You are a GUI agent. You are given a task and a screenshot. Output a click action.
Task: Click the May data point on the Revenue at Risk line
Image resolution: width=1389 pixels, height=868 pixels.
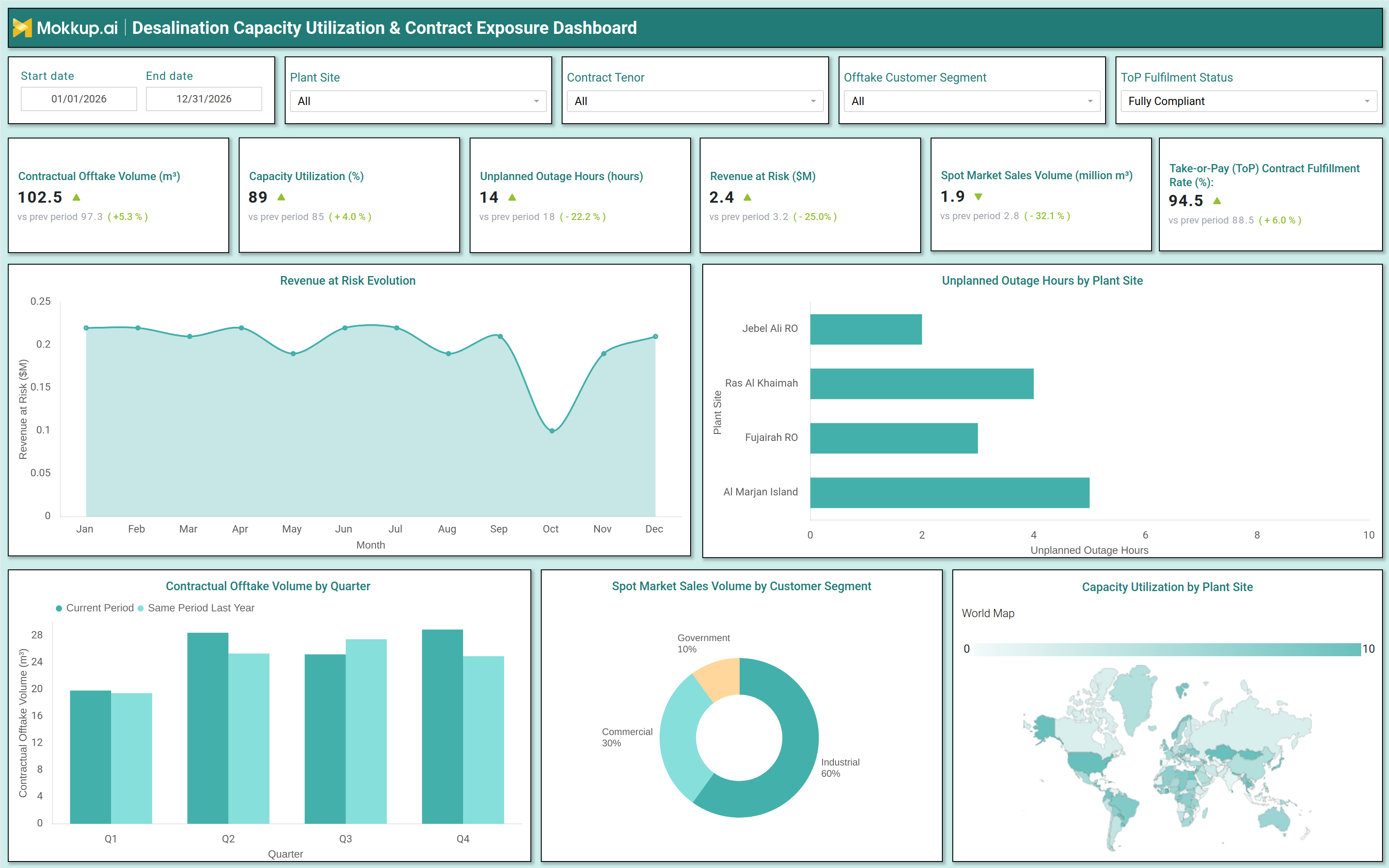(x=293, y=354)
